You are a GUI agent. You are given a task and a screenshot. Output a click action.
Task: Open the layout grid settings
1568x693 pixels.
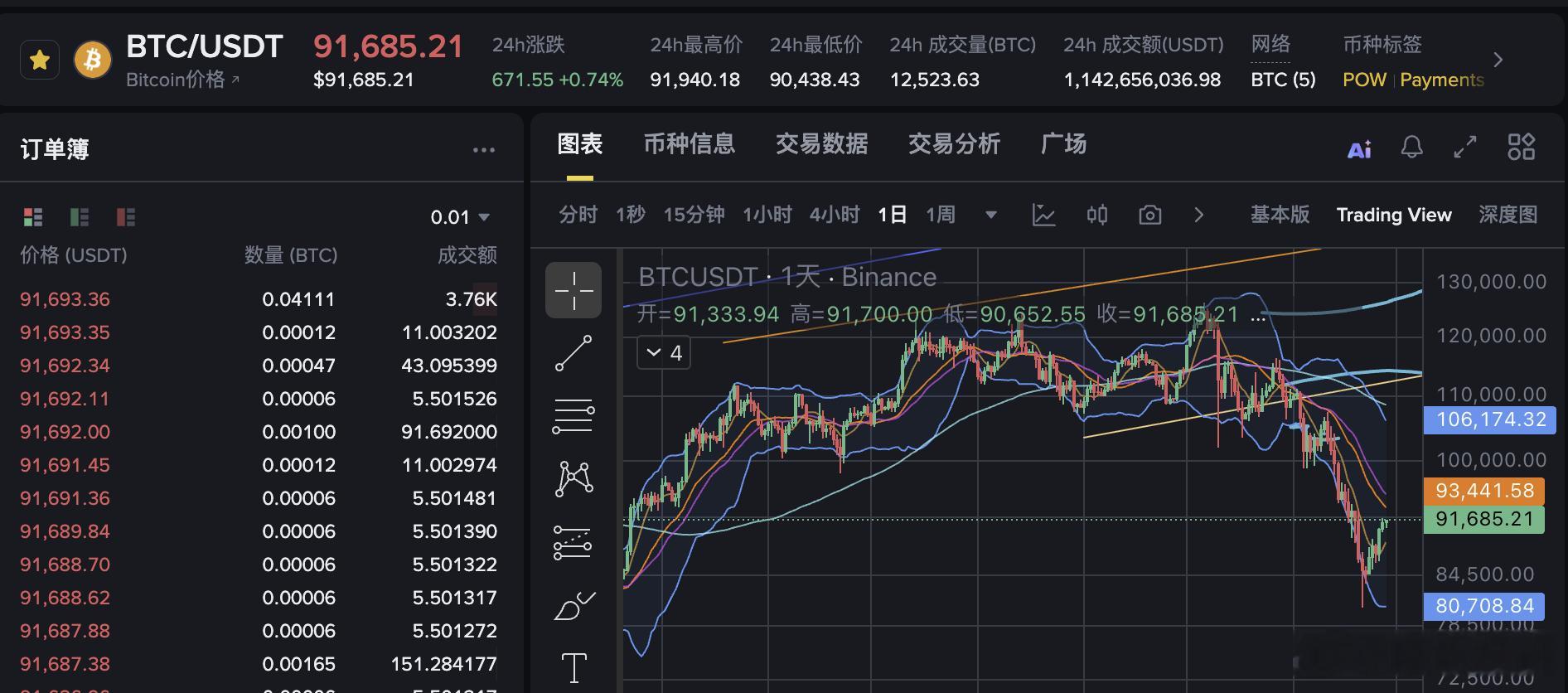[x=1522, y=148]
